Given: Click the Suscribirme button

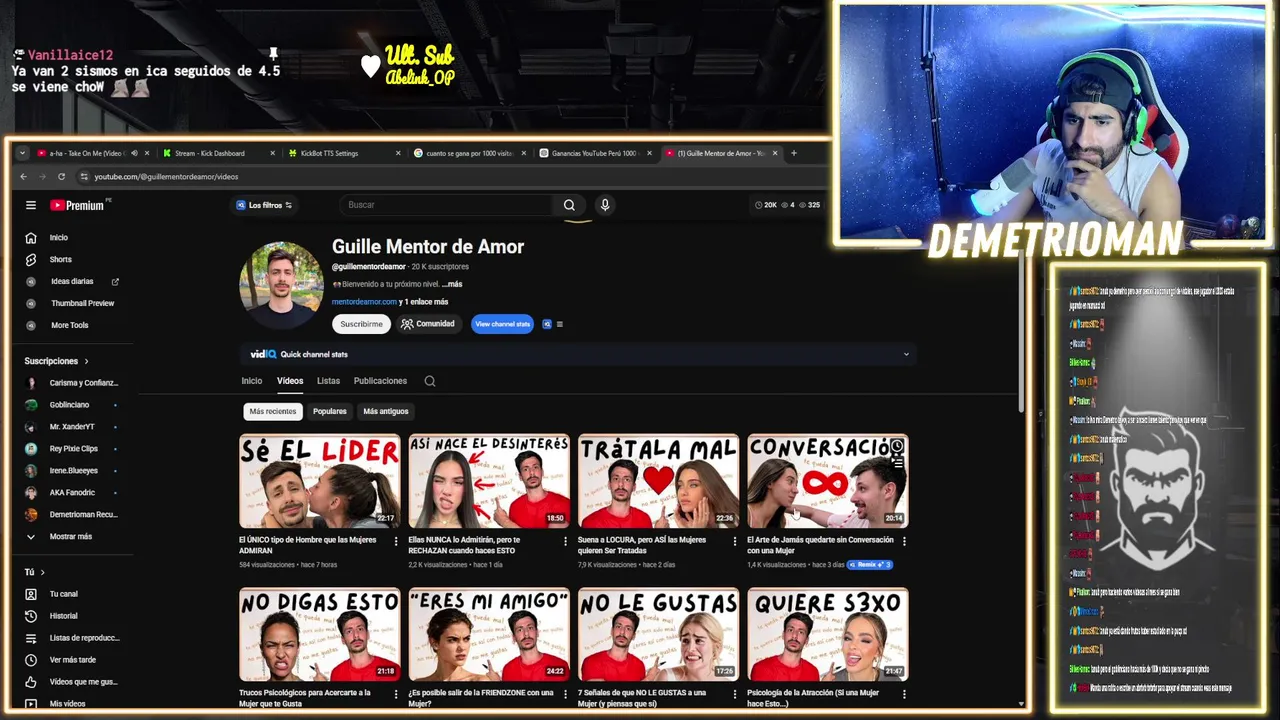Looking at the screenshot, I should [361, 324].
